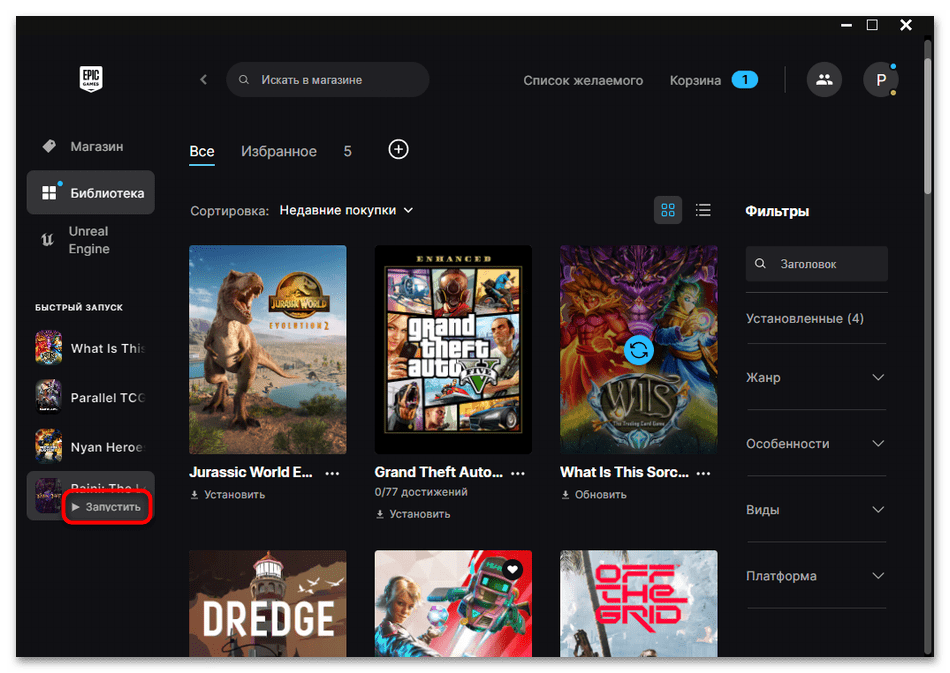Click the 'БЫСТРЫЙ ЗАПУСК' heading
Viewport: 950px width, 673px height.
coord(79,307)
